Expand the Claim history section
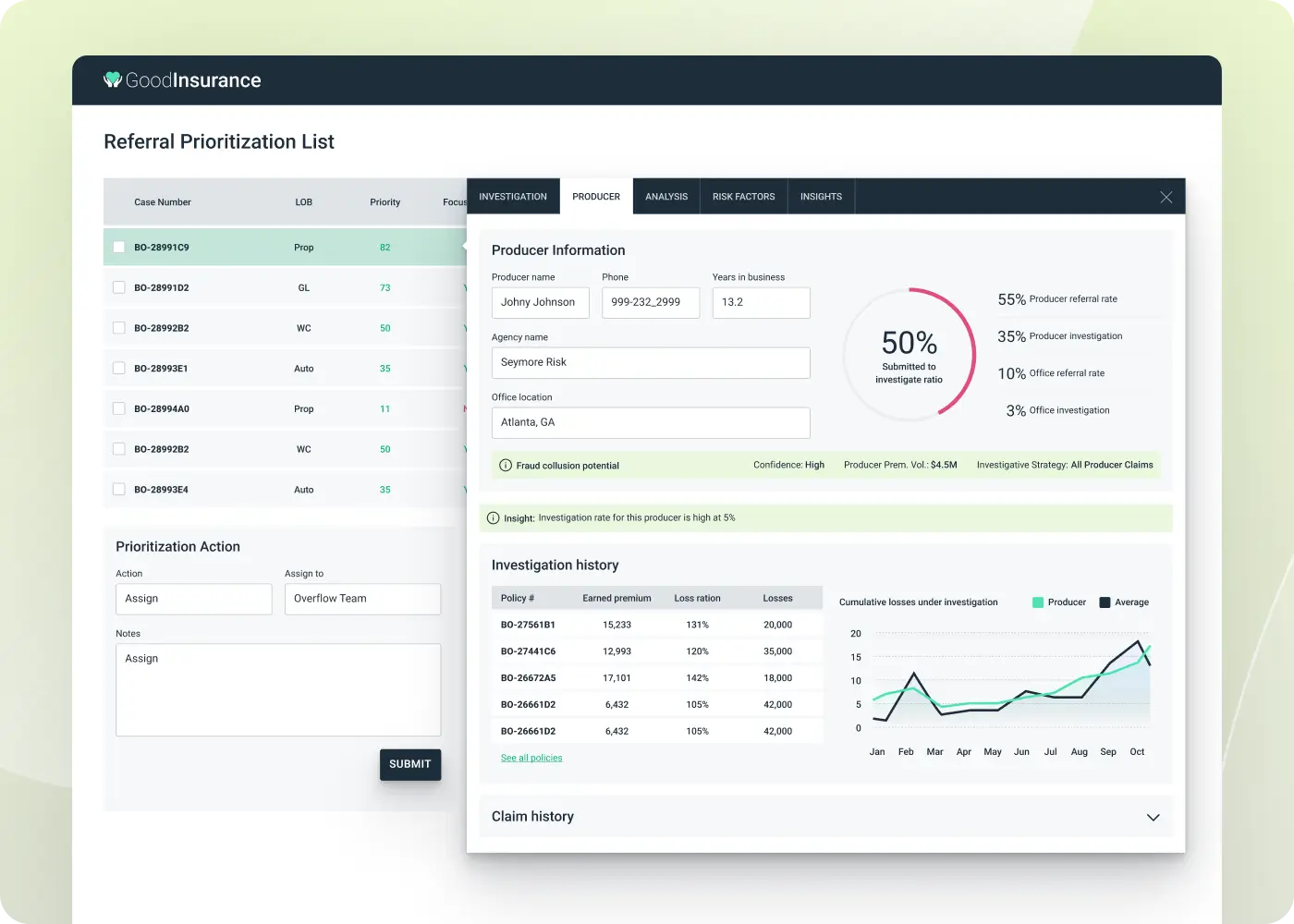 (1153, 818)
